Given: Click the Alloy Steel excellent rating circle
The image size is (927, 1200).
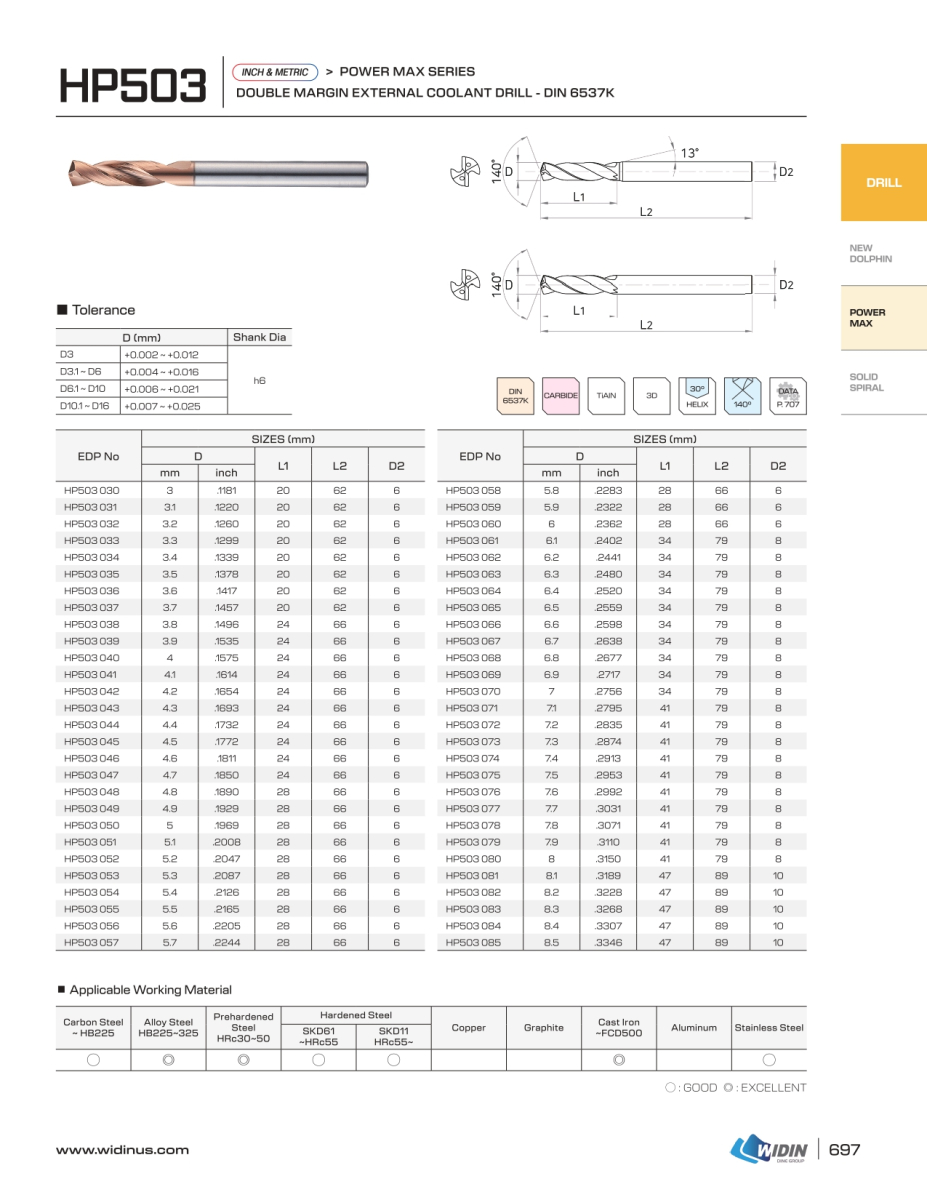Looking at the screenshot, I should (x=168, y=1060).
